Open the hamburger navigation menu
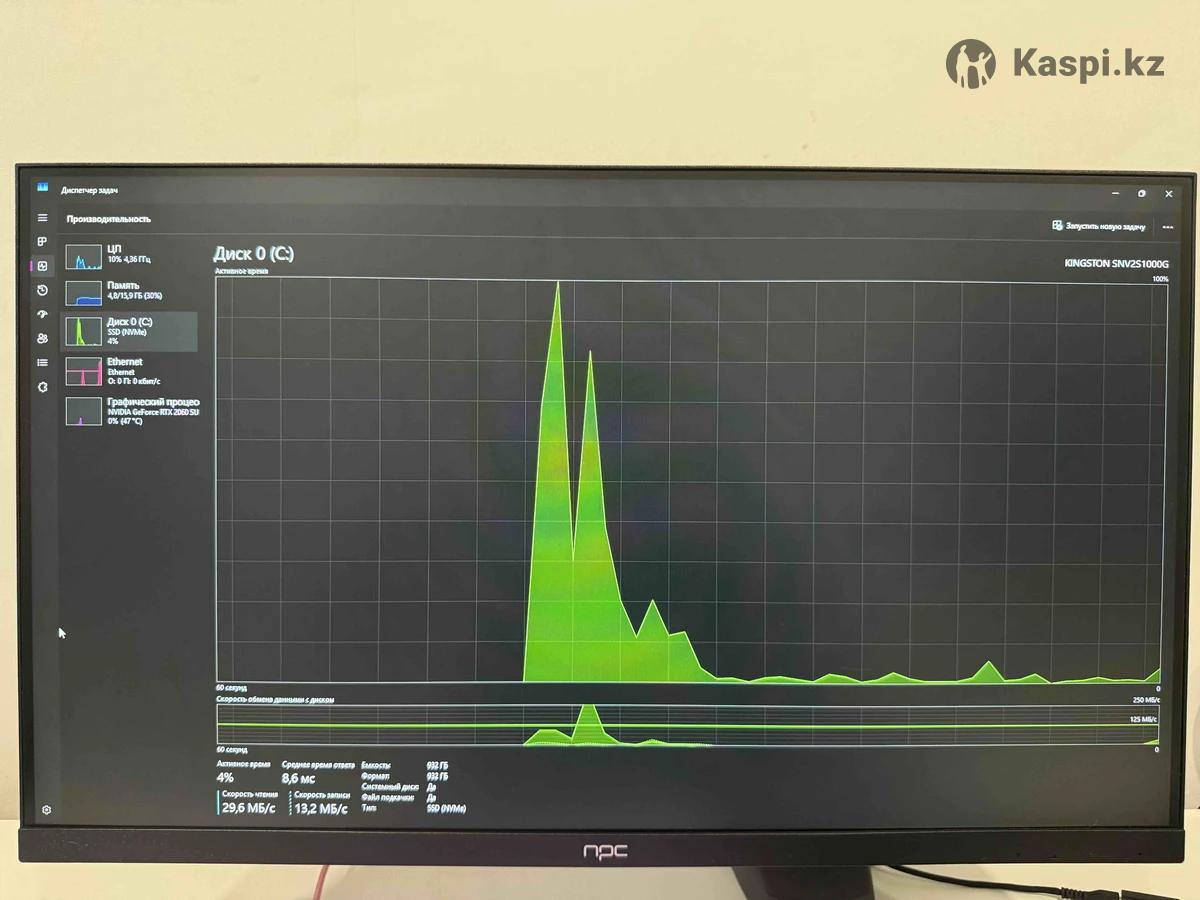 (x=42, y=217)
